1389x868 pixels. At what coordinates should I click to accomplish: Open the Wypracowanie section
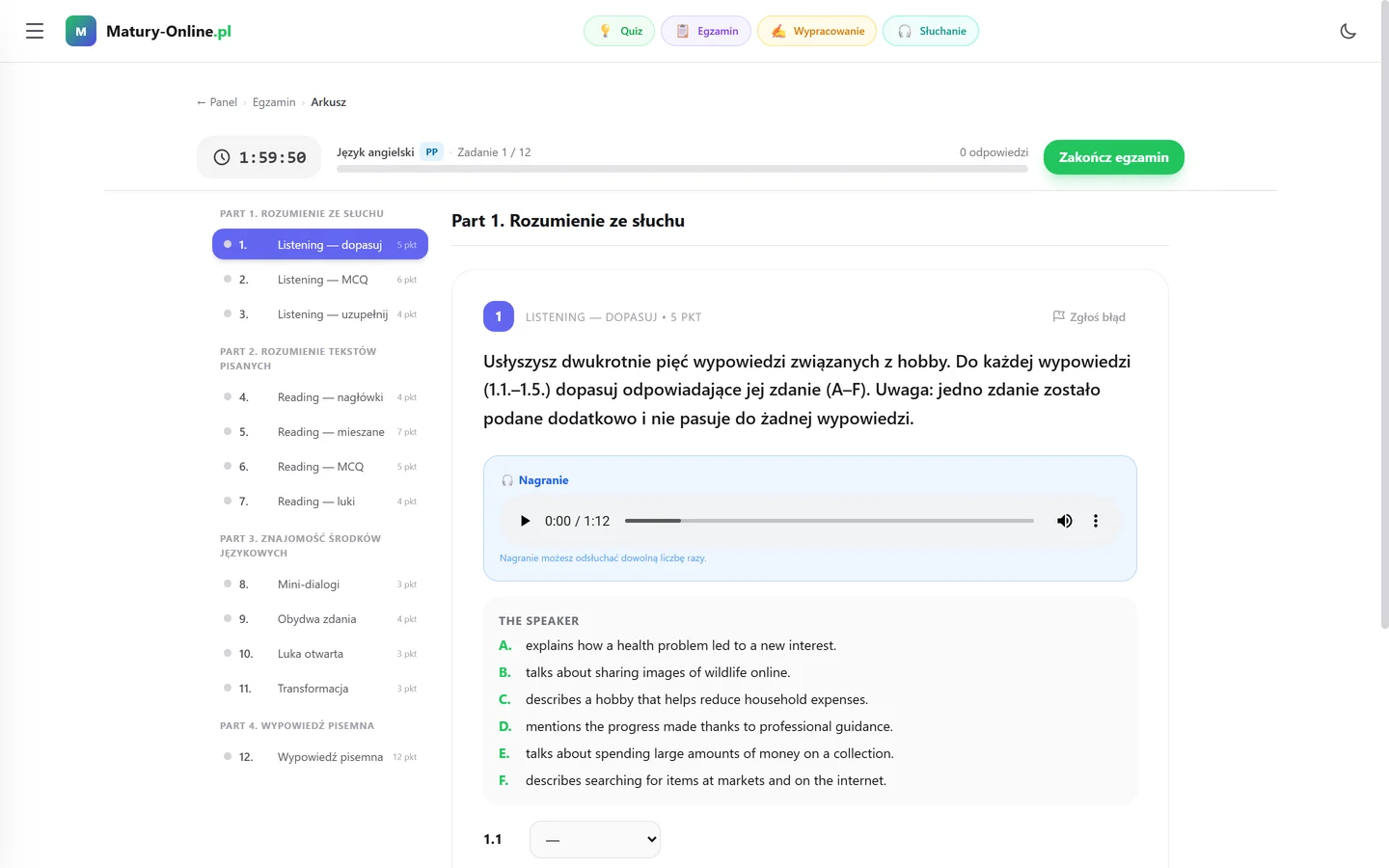[817, 31]
